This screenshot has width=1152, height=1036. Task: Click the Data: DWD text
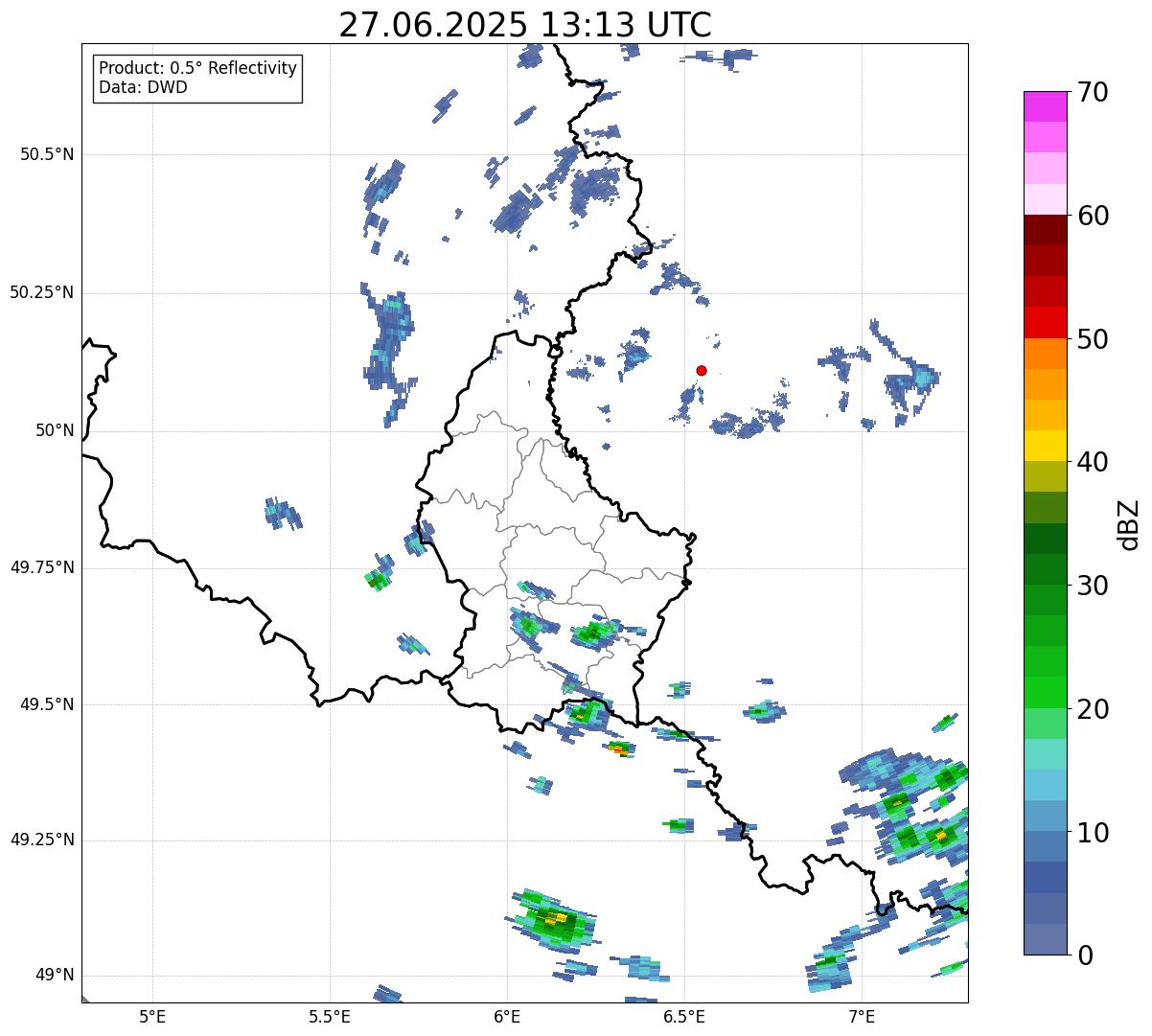[x=143, y=87]
